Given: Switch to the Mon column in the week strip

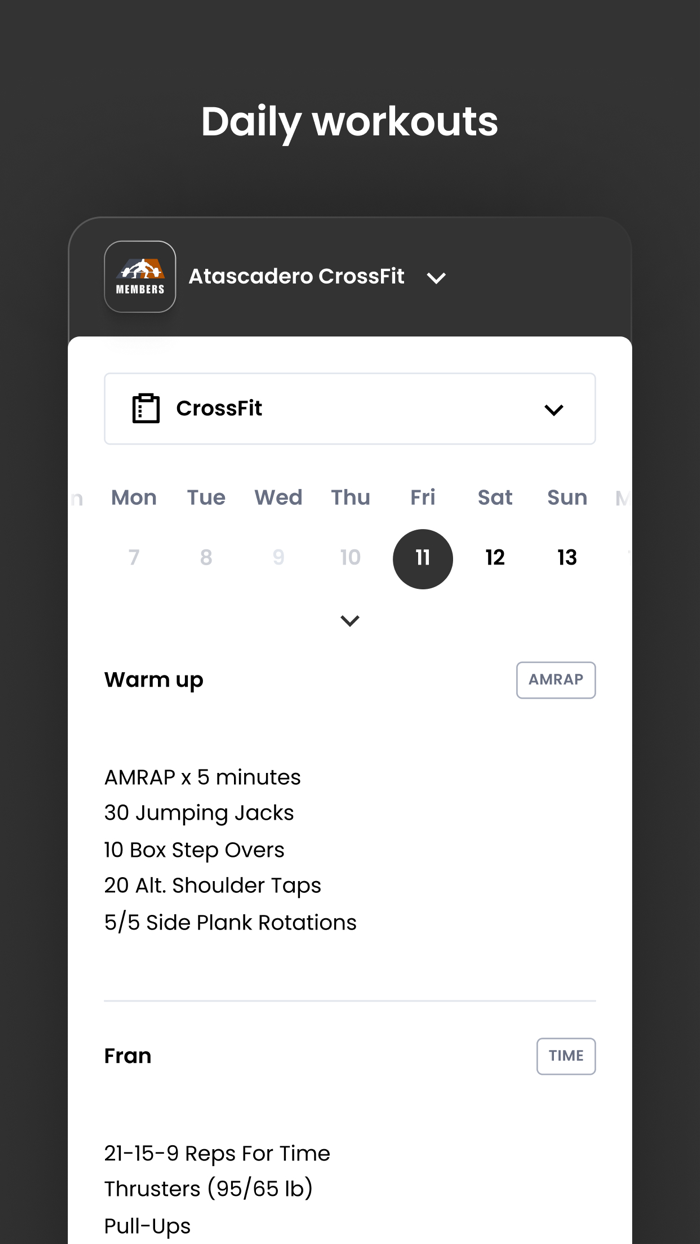Looking at the screenshot, I should pos(133,497).
